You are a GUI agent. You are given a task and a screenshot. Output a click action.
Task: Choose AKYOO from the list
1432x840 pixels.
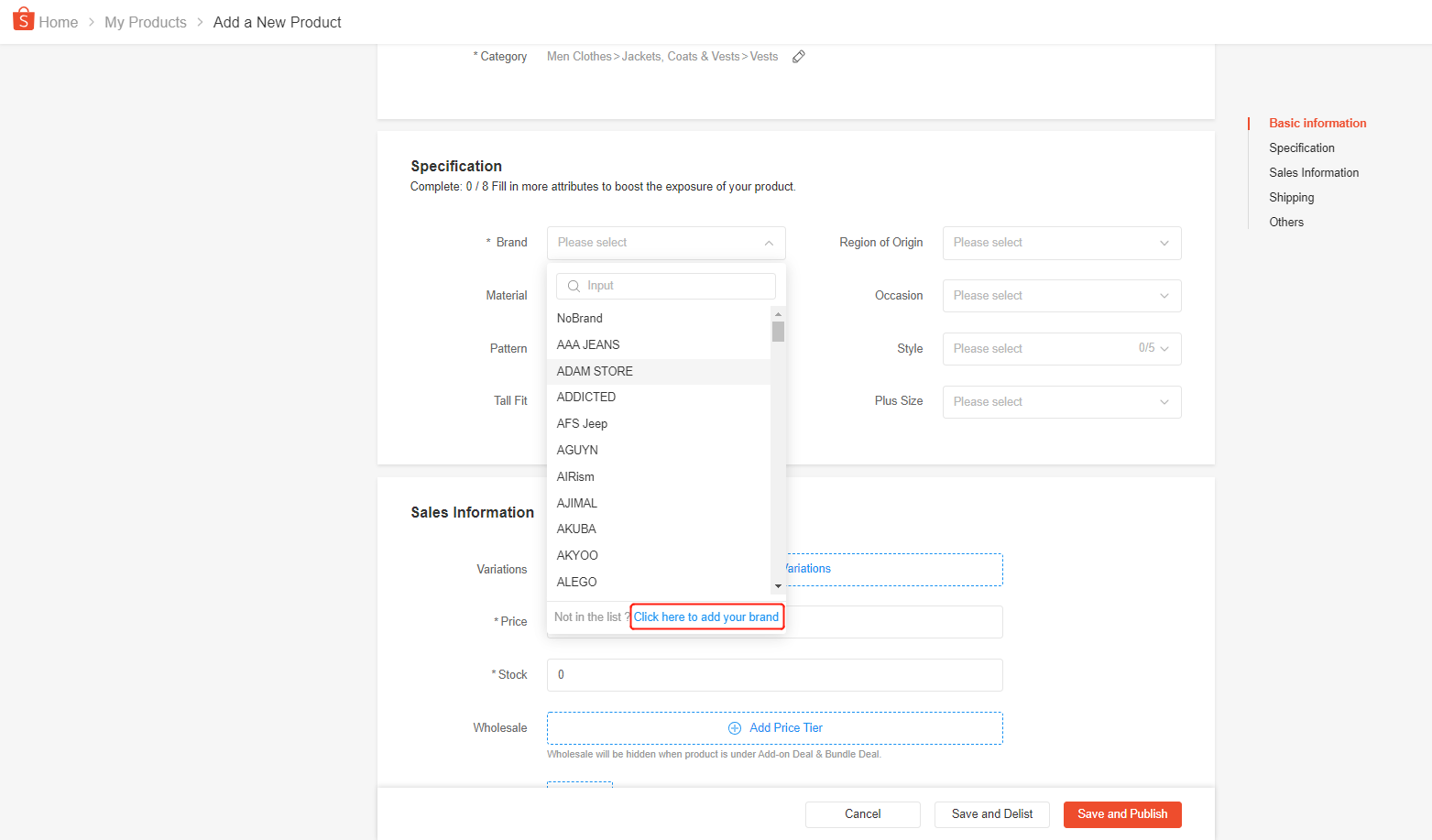[x=659, y=555]
